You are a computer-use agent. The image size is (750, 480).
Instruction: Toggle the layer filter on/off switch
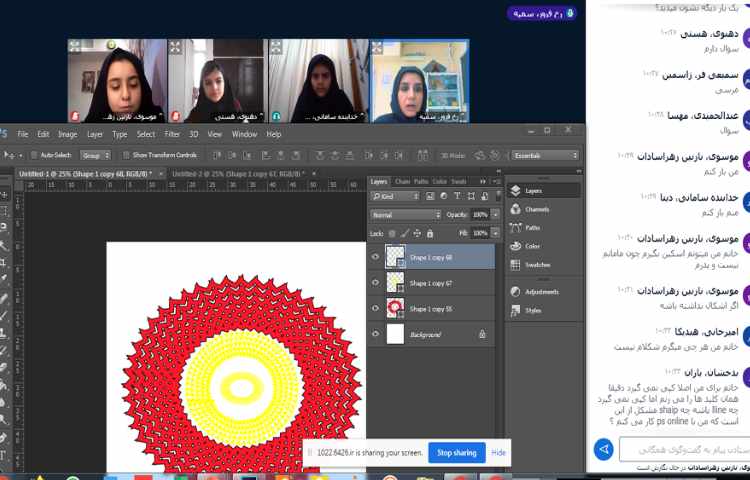coord(498,196)
